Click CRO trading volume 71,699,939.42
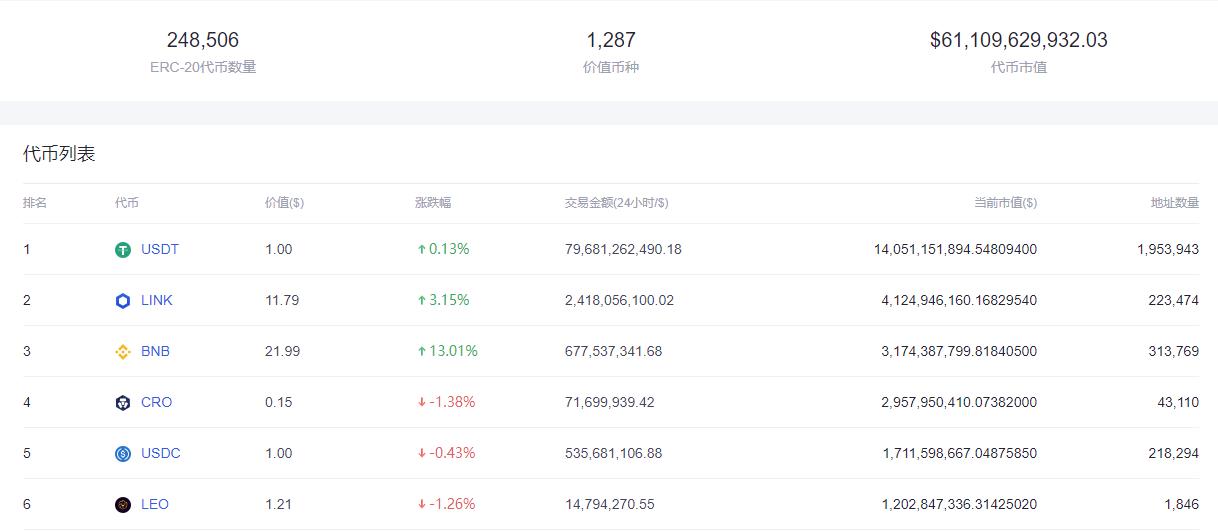Screen dimensions: 1218x532 point(610,402)
